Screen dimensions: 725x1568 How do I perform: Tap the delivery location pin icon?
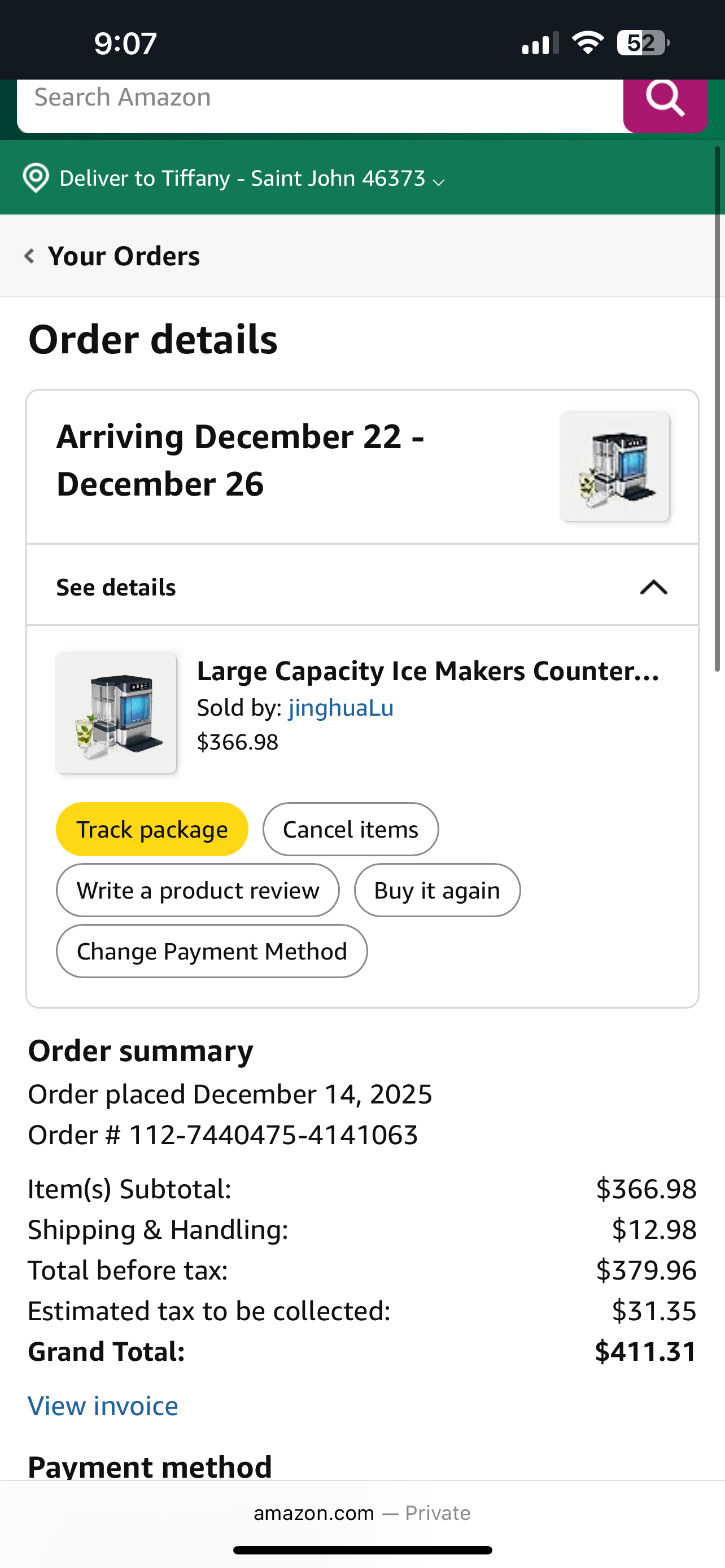[36, 178]
